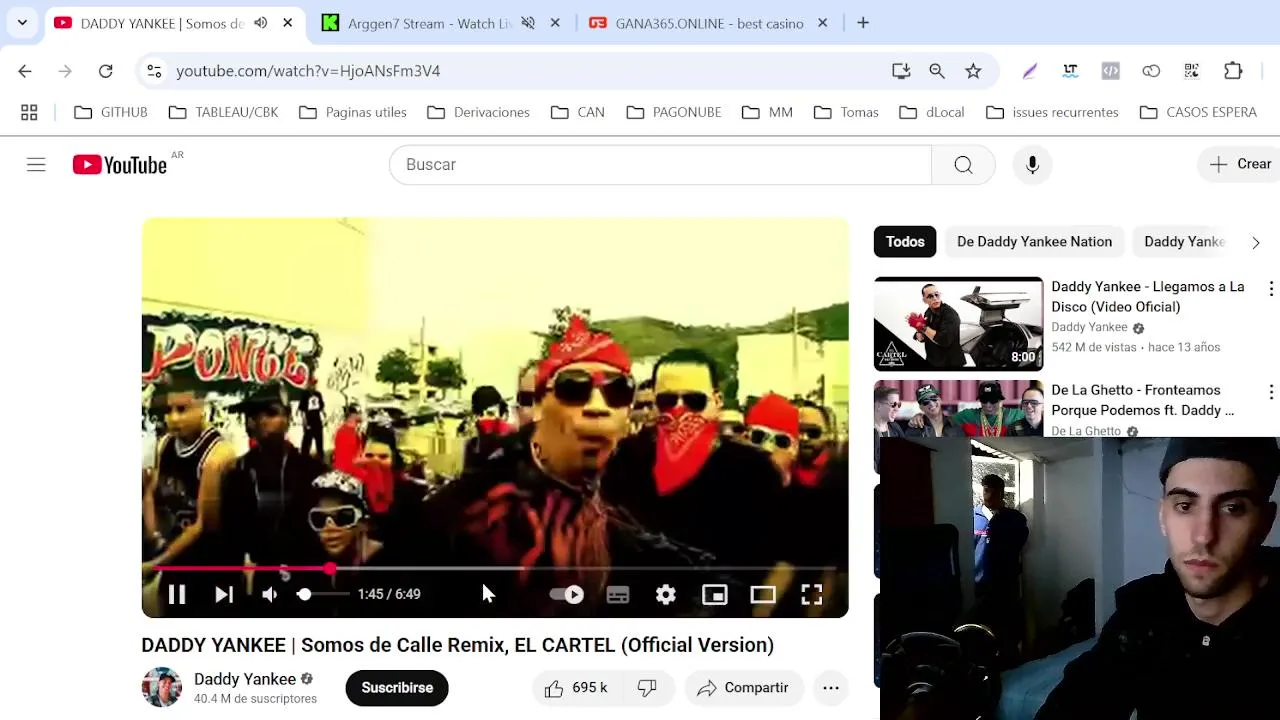Dislike the video
The width and height of the screenshot is (1280, 720).
(647, 688)
